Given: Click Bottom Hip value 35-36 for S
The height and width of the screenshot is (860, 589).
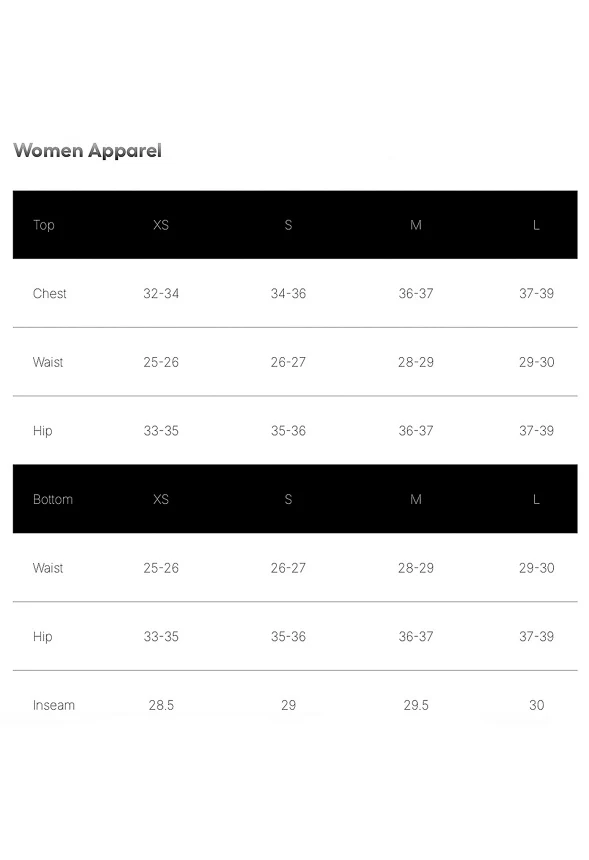Looking at the screenshot, I should click(x=288, y=636).
